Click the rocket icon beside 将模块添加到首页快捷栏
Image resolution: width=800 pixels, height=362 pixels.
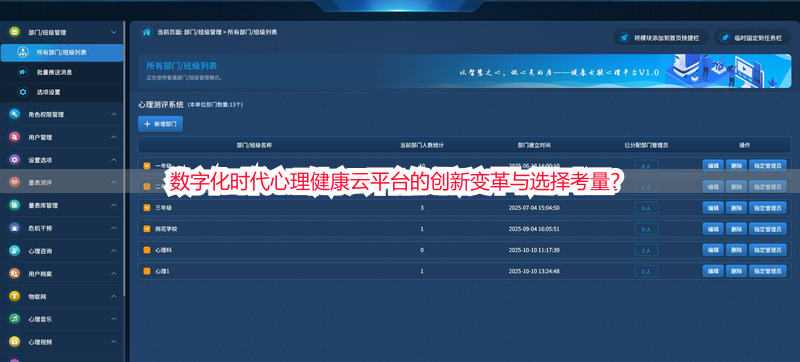(623, 38)
